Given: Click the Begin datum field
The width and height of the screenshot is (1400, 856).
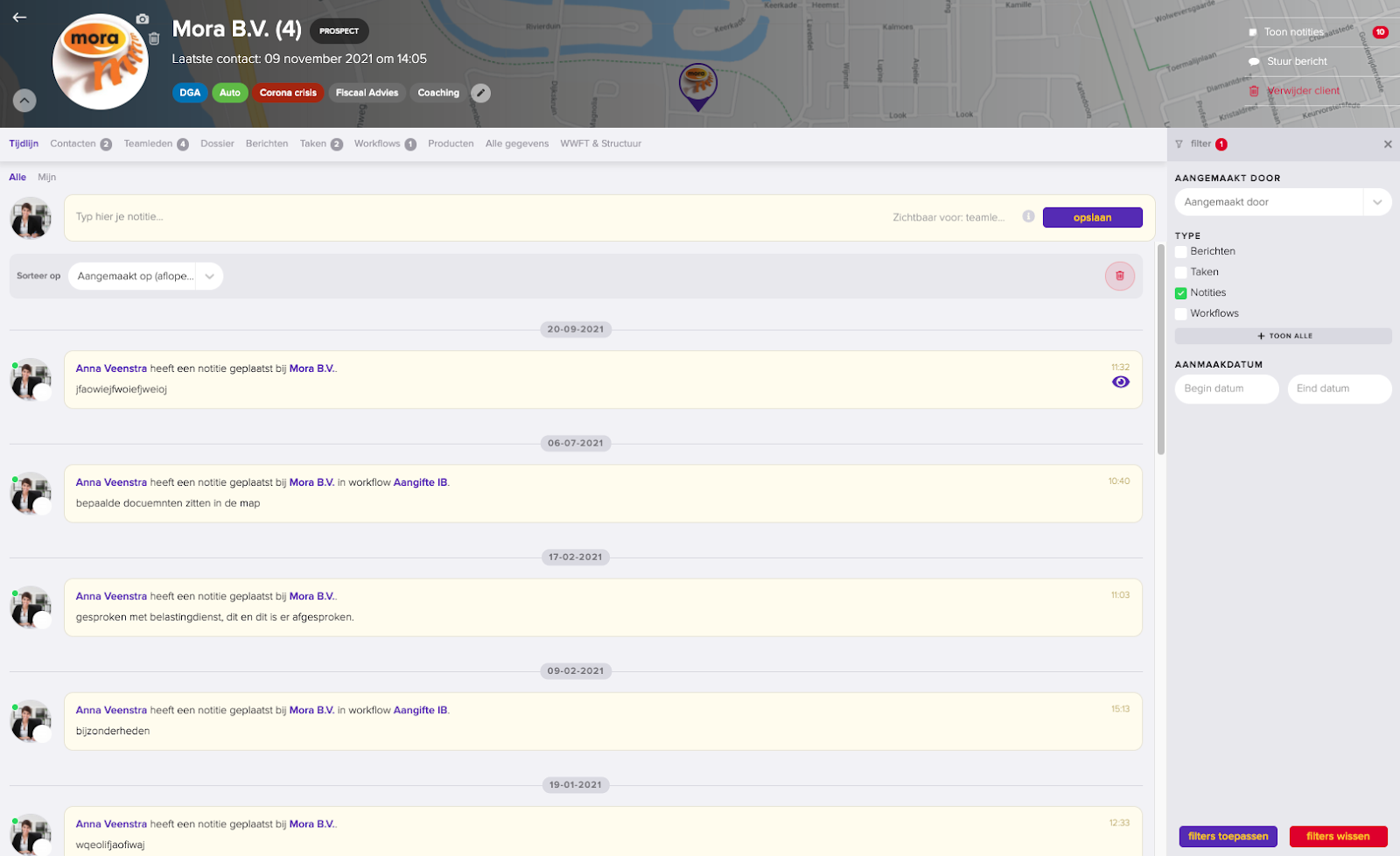Looking at the screenshot, I should [x=1226, y=389].
